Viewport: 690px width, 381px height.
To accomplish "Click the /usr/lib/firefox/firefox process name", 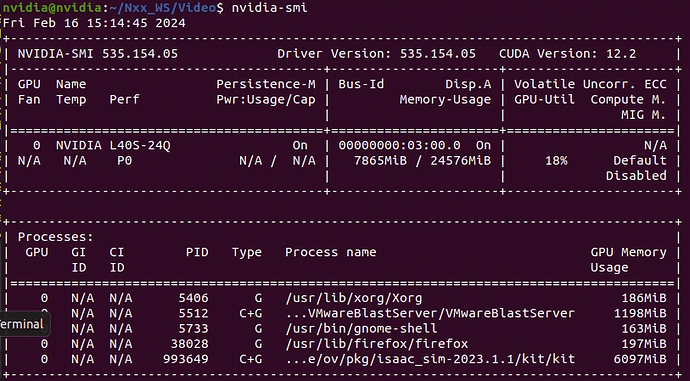I will (x=376, y=344).
